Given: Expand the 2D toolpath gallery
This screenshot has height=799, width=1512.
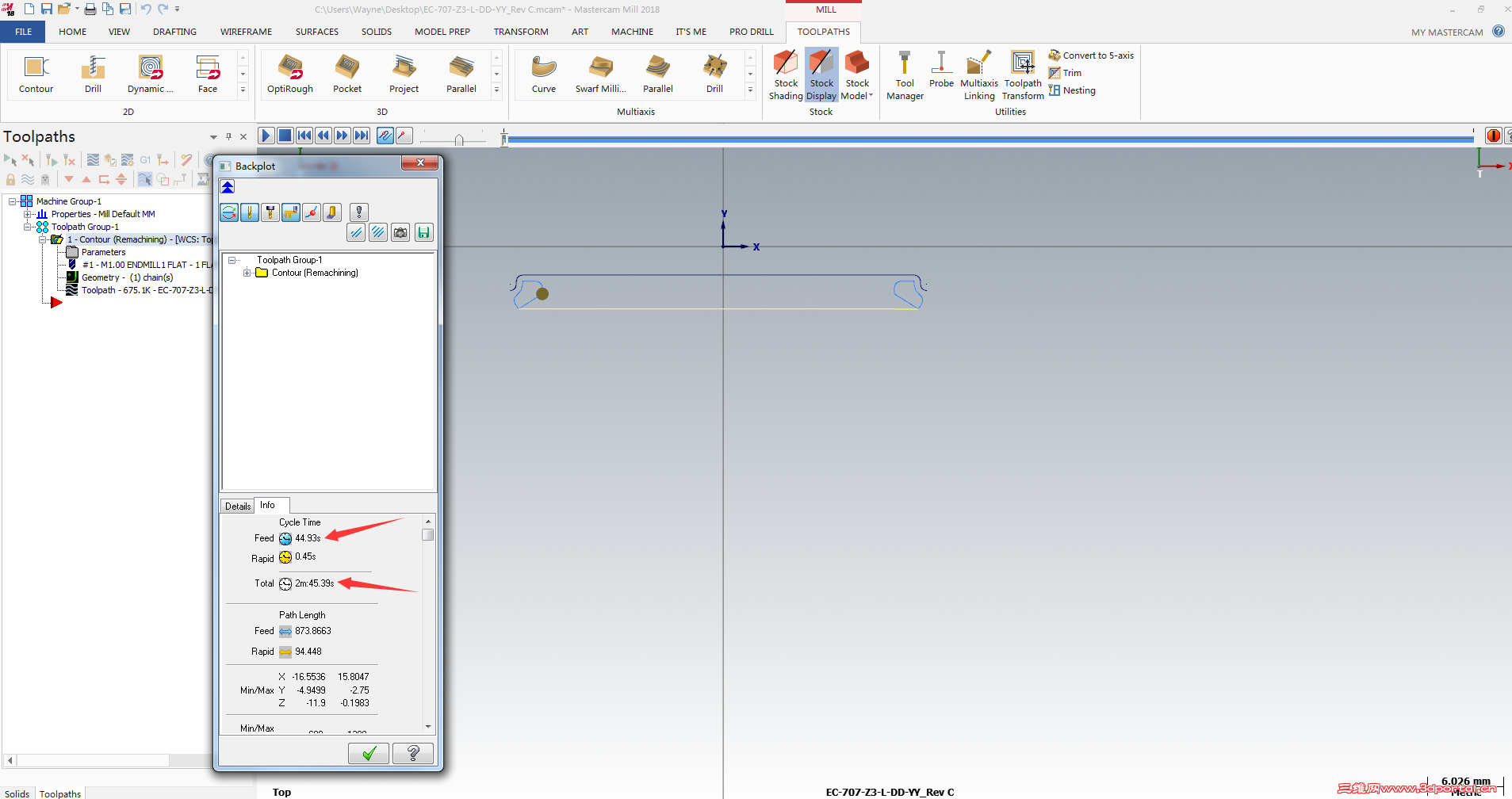Looking at the screenshot, I should coord(243,90).
